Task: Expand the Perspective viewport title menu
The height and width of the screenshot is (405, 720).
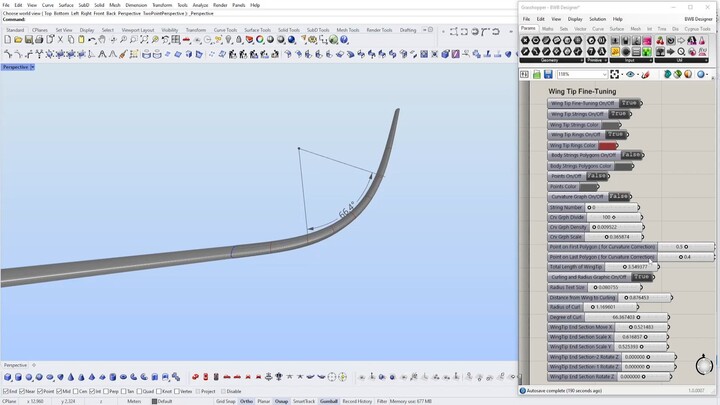Action: pyautogui.click(x=31, y=67)
